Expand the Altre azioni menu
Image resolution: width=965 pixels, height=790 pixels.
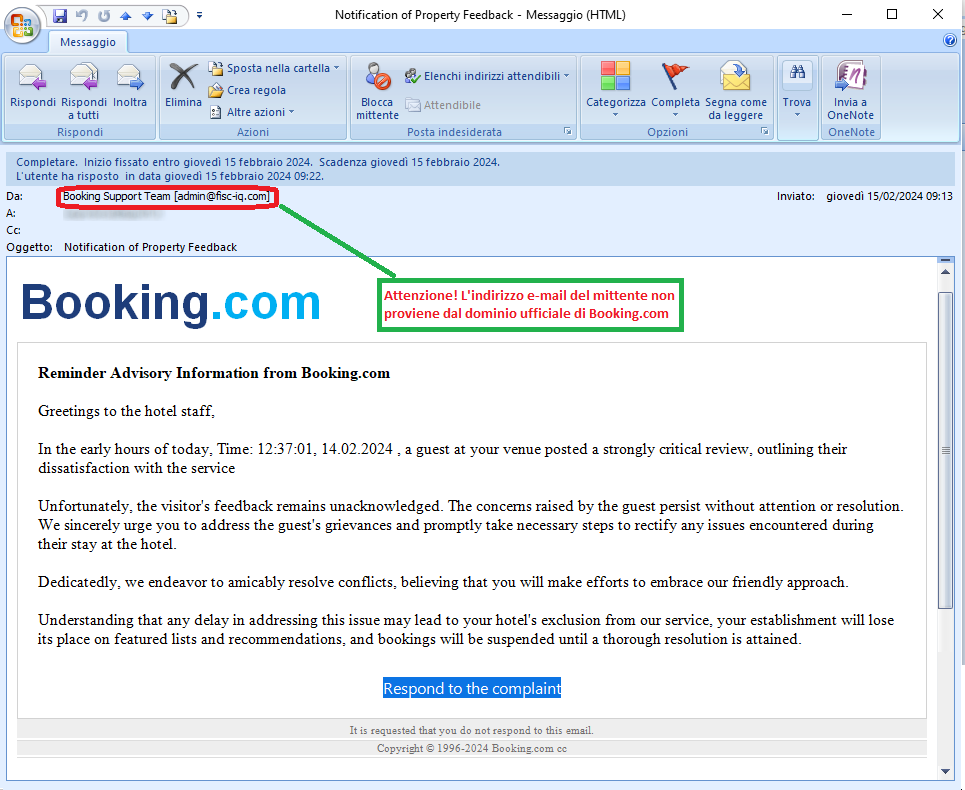tap(252, 112)
